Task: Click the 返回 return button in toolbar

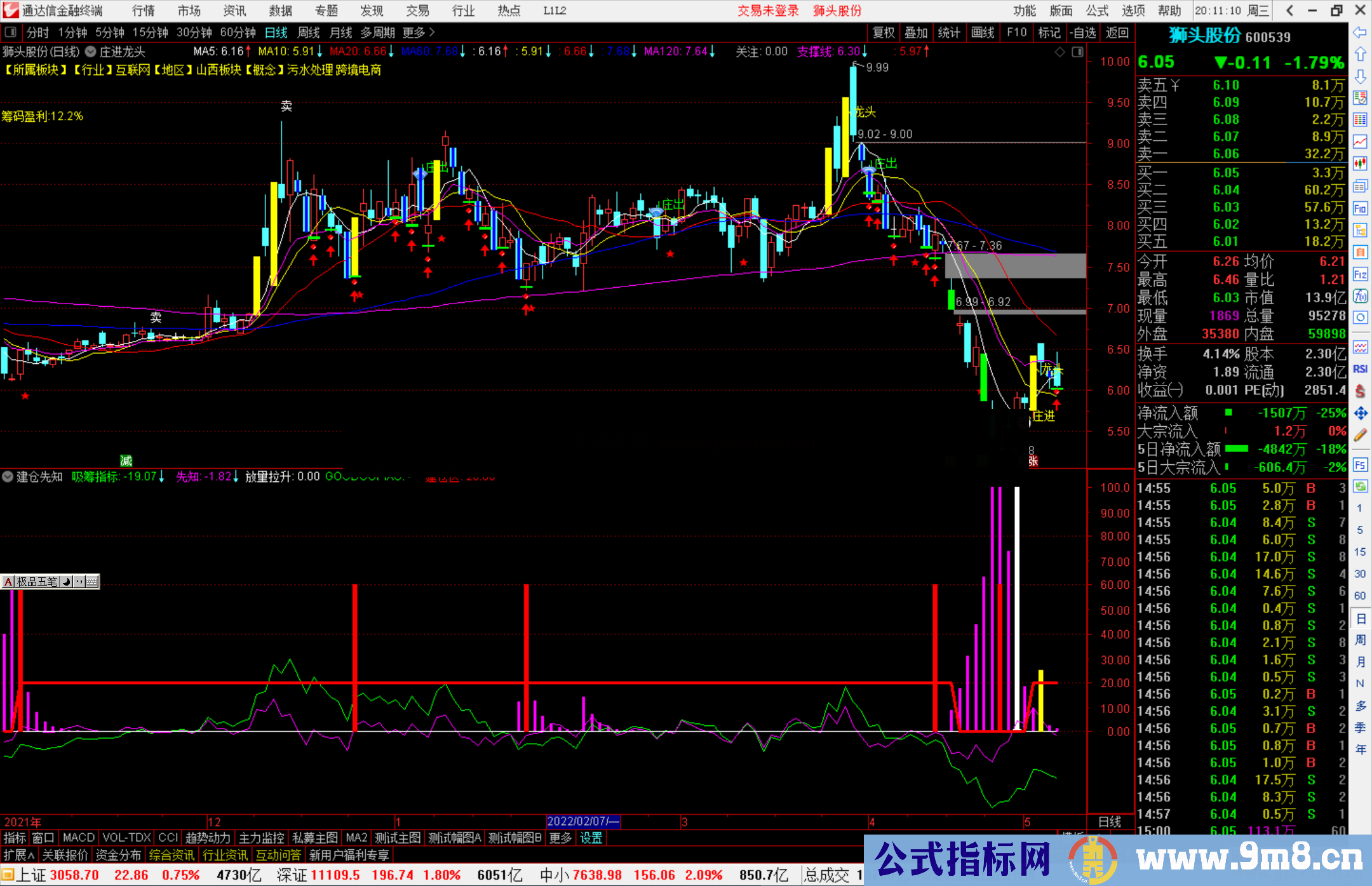Action: pyautogui.click(x=1117, y=32)
